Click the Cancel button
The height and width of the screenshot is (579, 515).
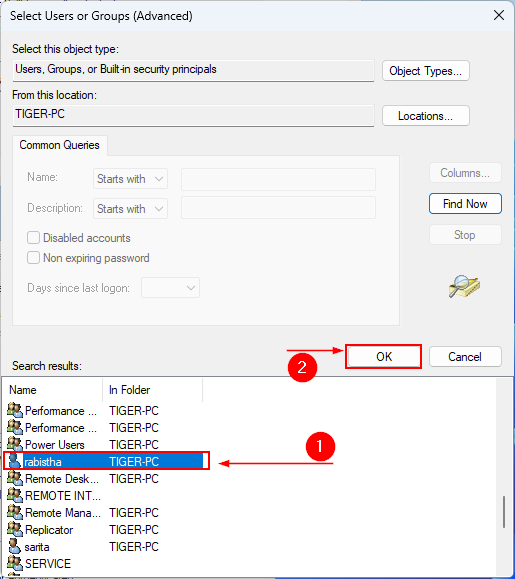click(465, 356)
